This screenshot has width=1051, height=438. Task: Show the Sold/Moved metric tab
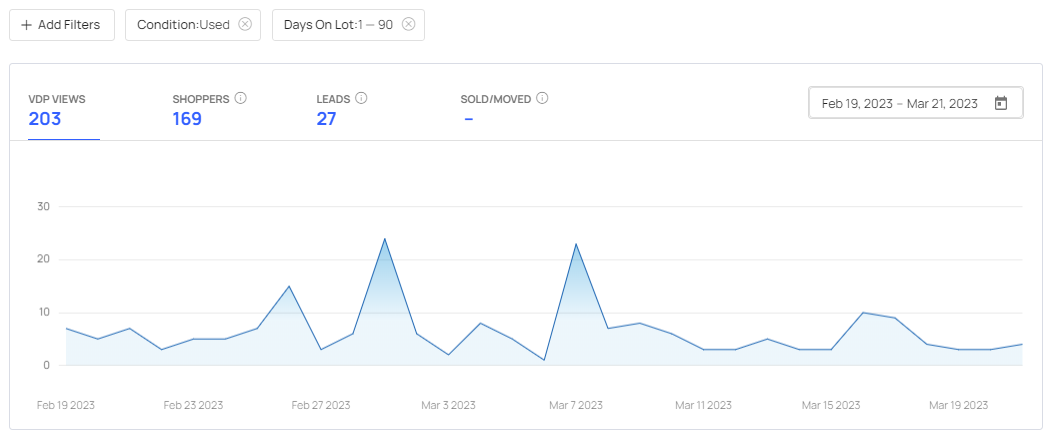pos(495,110)
